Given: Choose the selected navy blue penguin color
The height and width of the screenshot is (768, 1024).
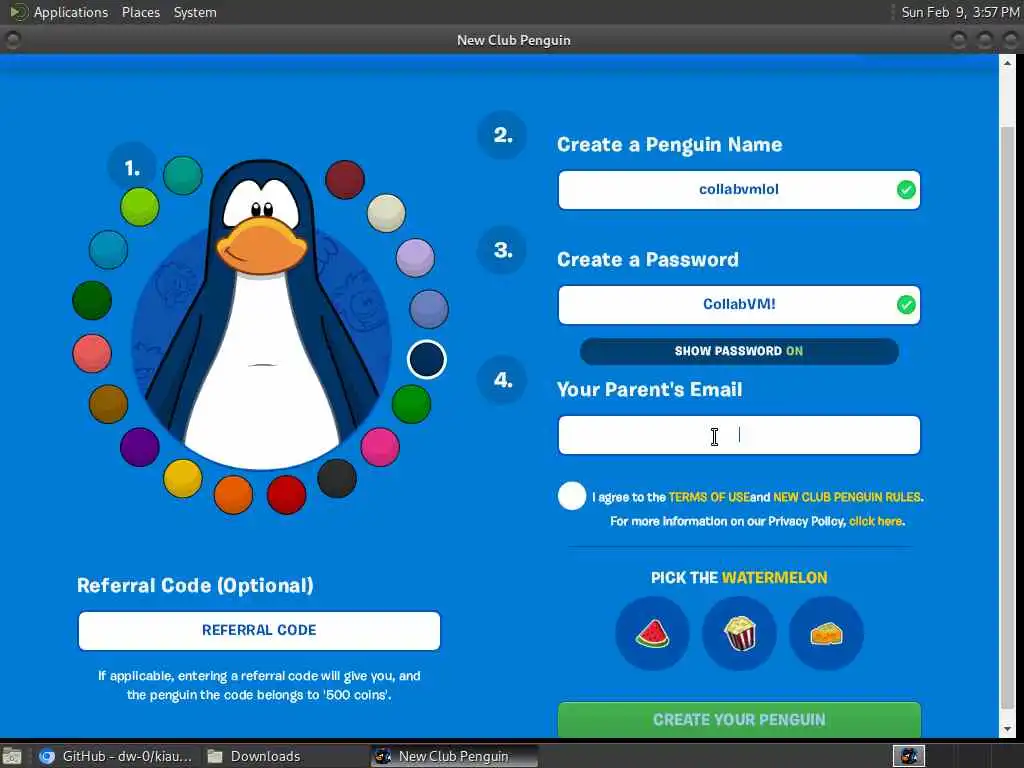Looking at the screenshot, I should (x=427, y=359).
